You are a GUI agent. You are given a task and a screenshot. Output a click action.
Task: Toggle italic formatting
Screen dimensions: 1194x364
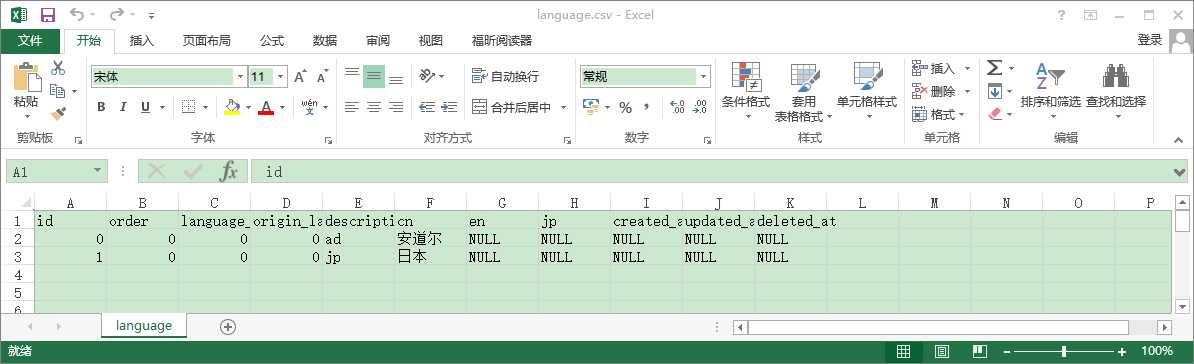tap(122, 107)
